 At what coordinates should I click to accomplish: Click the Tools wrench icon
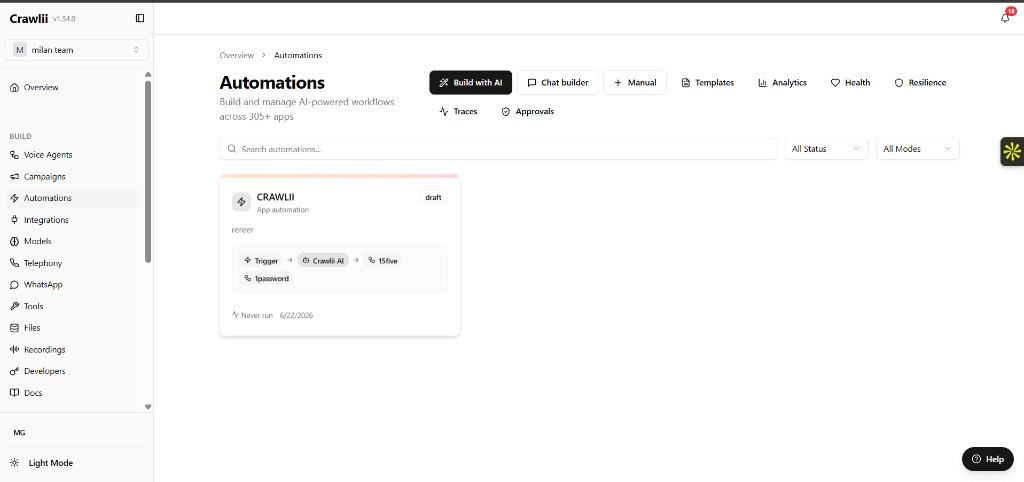14,306
